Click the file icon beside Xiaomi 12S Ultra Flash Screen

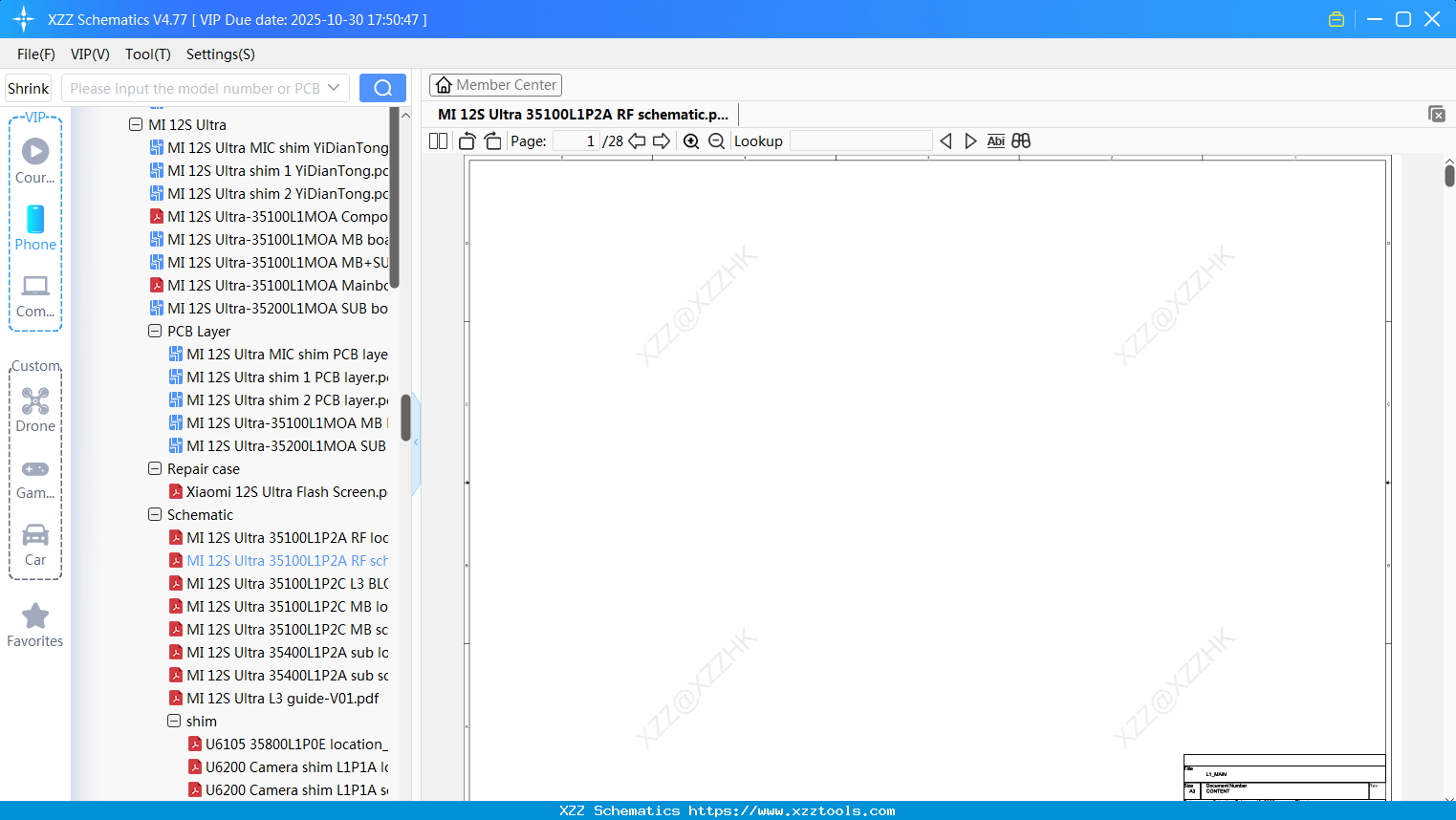click(176, 492)
